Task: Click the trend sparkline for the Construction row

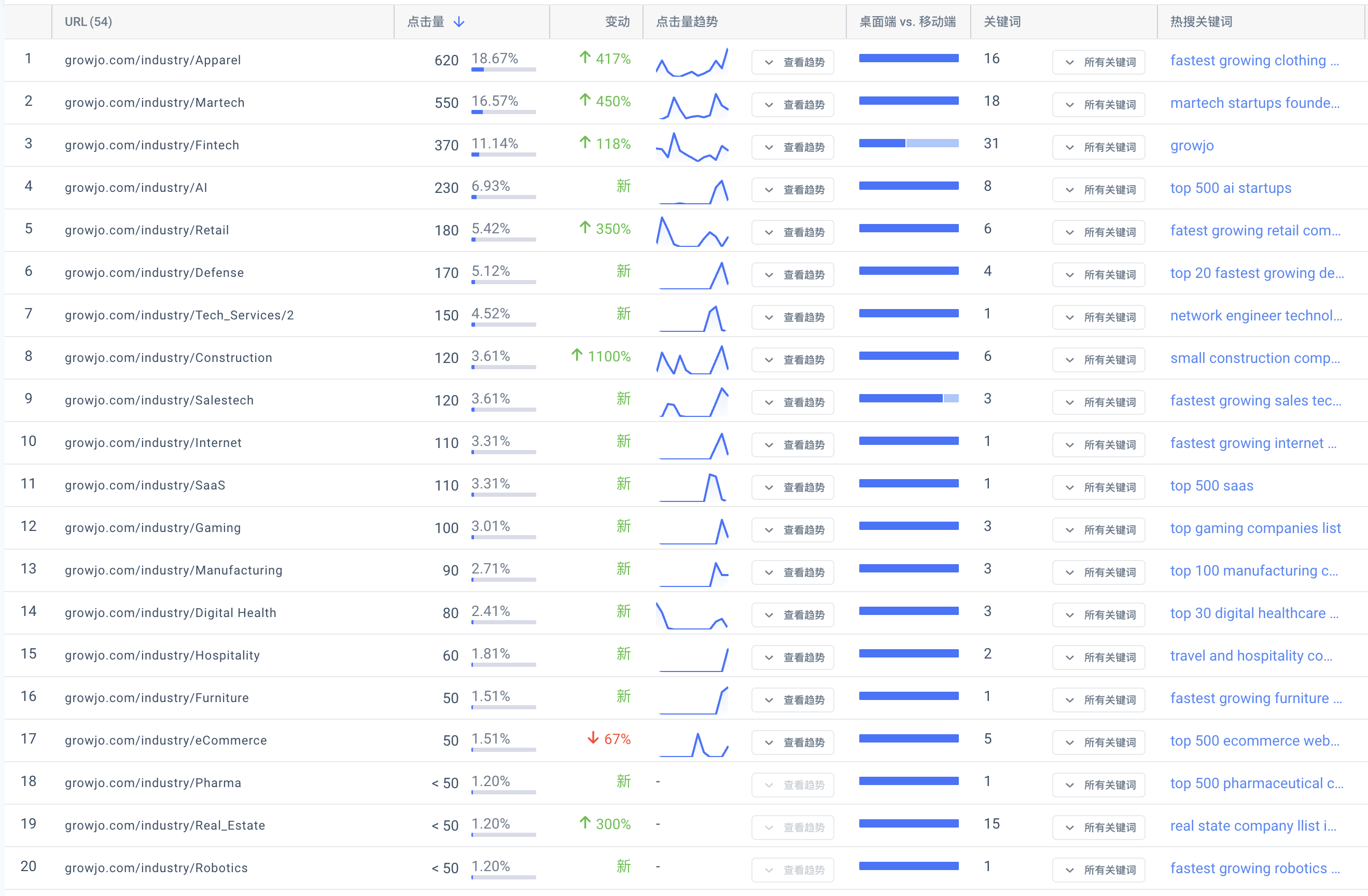Action: (692, 360)
